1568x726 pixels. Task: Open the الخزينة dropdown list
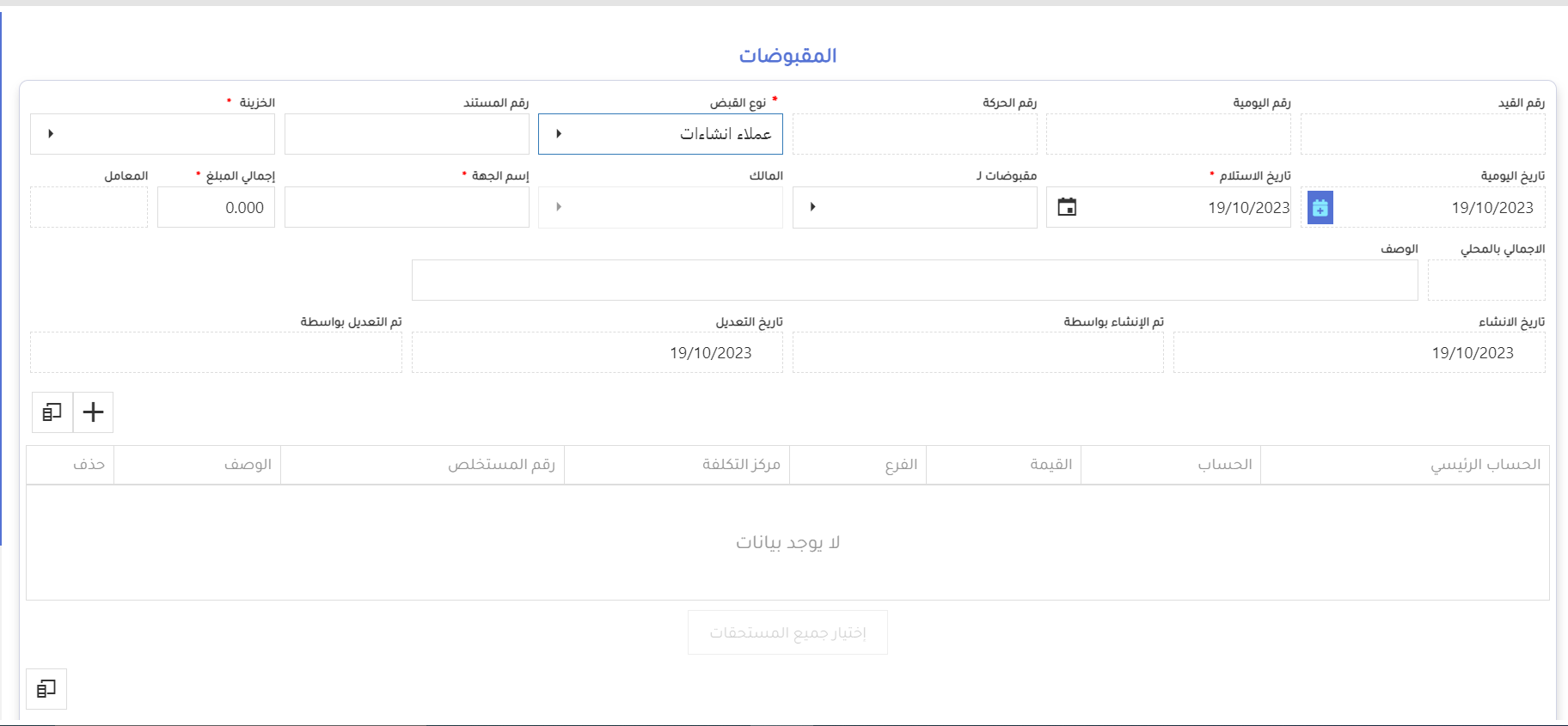point(51,134)
